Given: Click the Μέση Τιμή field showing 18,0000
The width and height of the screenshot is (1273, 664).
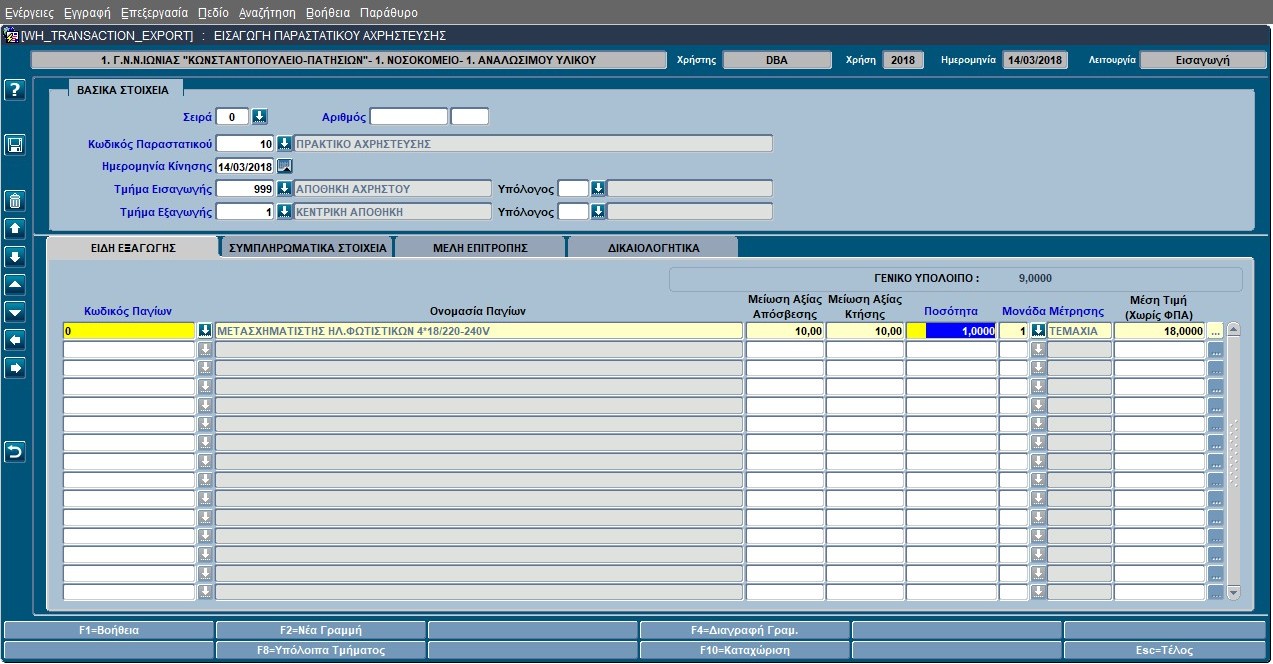Looking at the screenshot, I should [x=1159, y=330].
